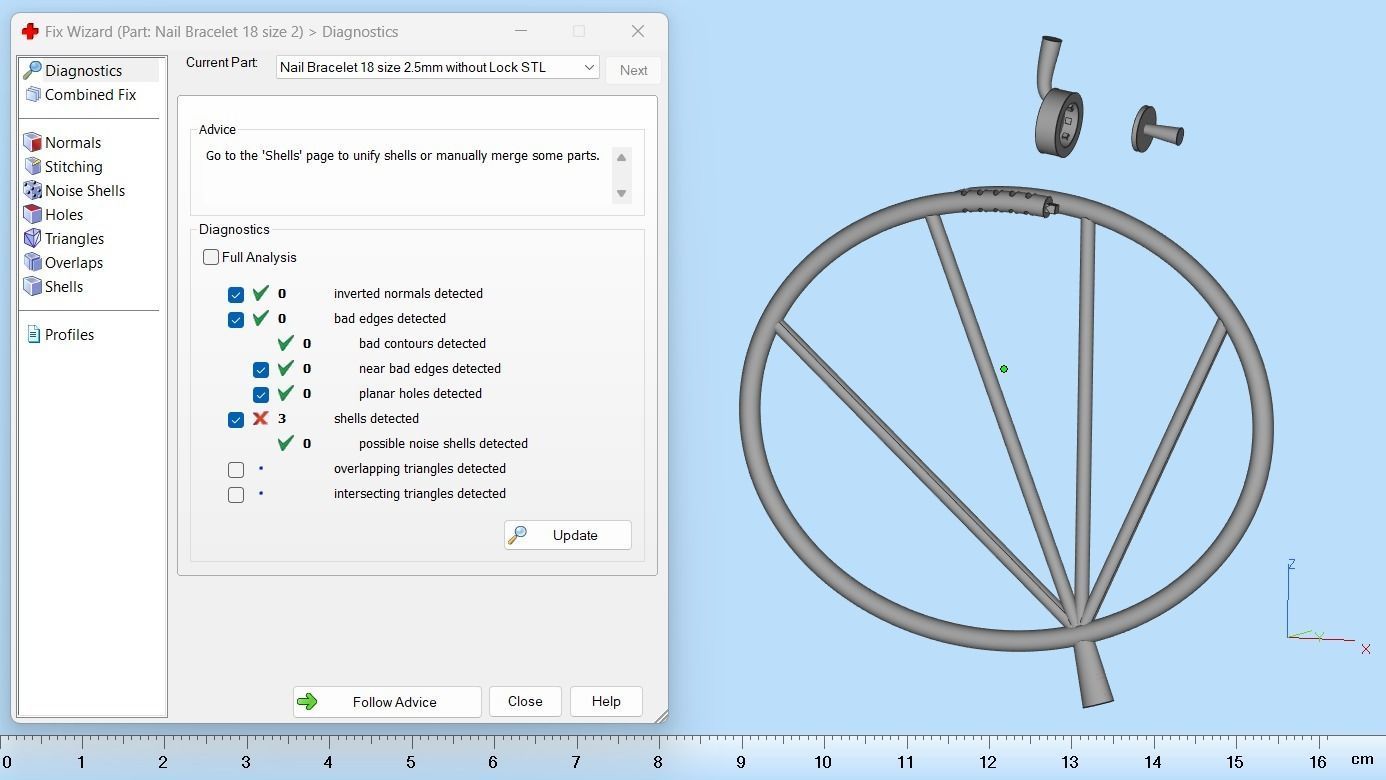Click the 'bad contours detected' label
Viewport: 1386px width, 780px height.
point(422,343)
